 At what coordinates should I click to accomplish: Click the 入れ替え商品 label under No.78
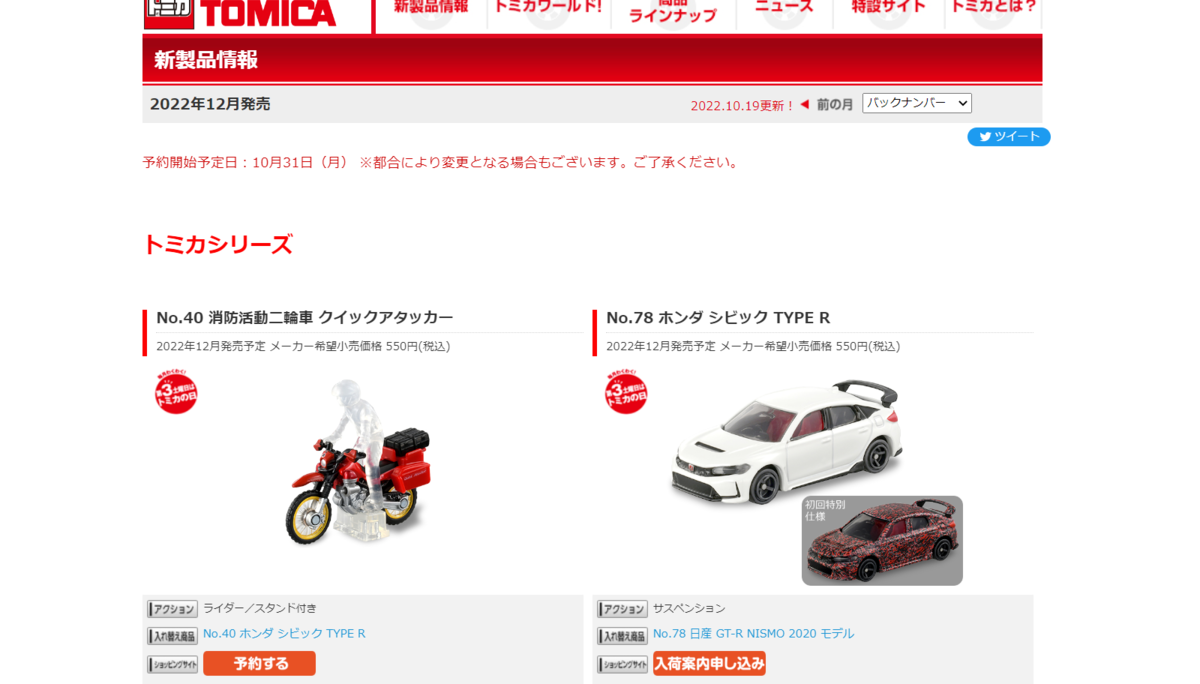click(x=622, y=636)
